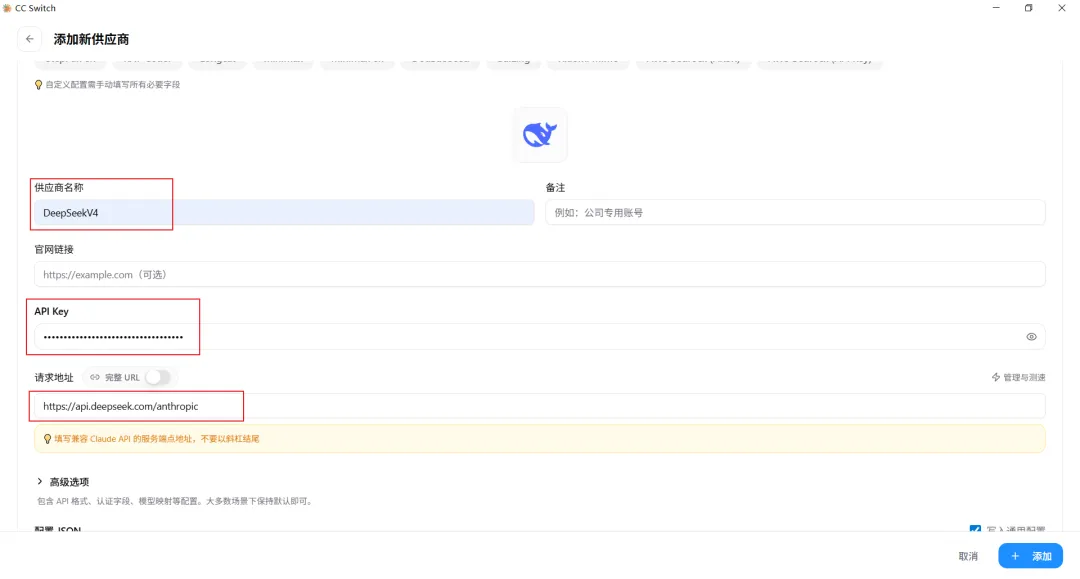Expand the 高级选项 section

coord(63,482)
